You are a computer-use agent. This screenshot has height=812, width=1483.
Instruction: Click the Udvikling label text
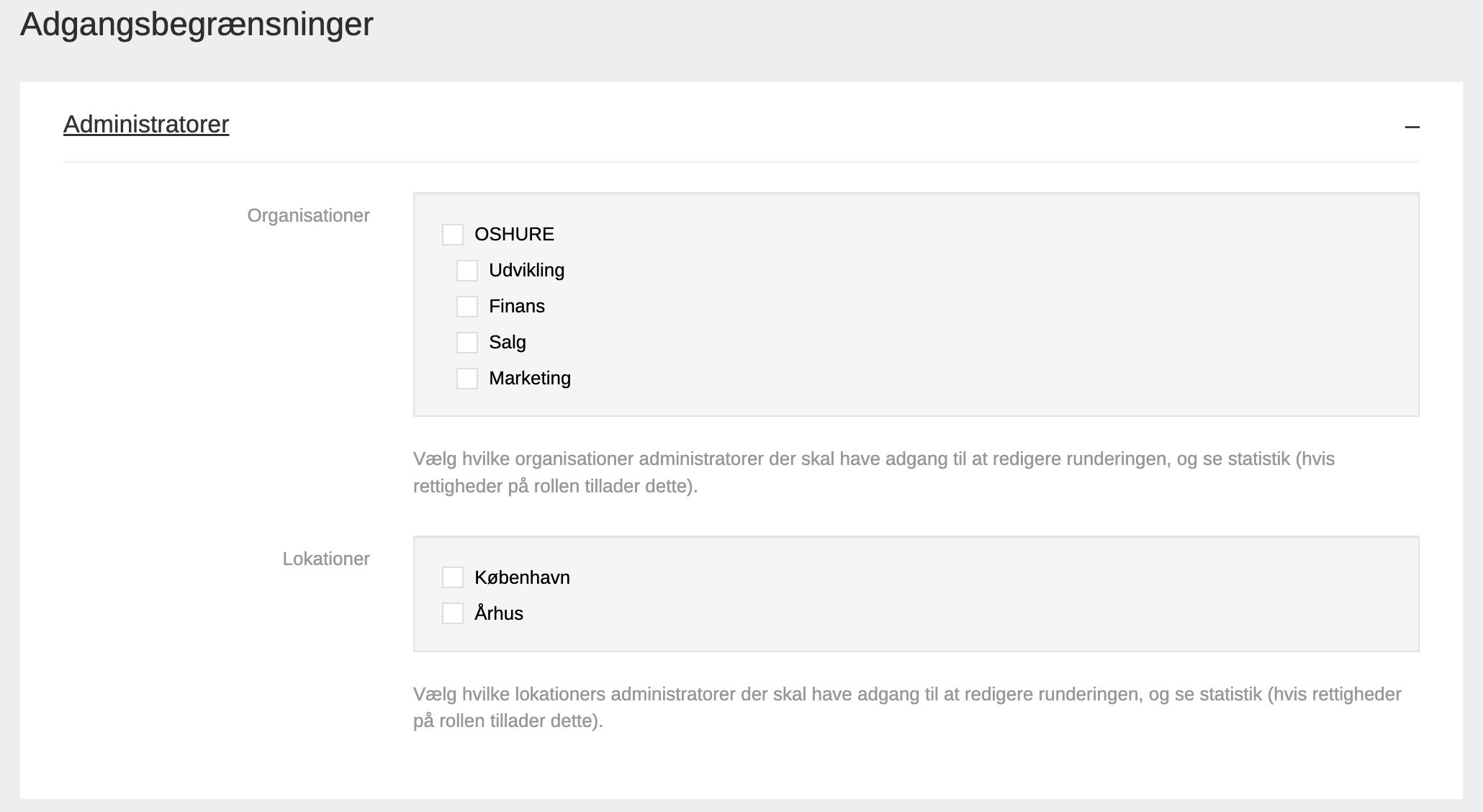pos(526,271)
